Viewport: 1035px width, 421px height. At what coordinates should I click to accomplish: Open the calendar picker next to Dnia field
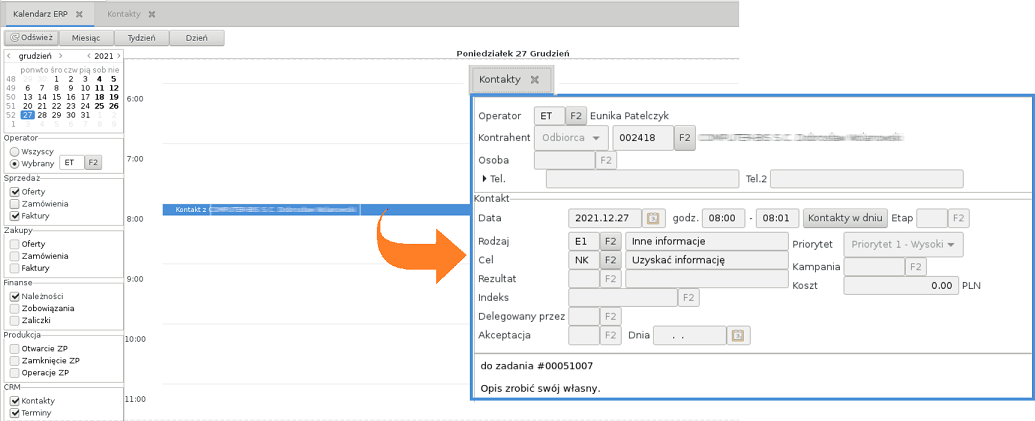[738, 335]
